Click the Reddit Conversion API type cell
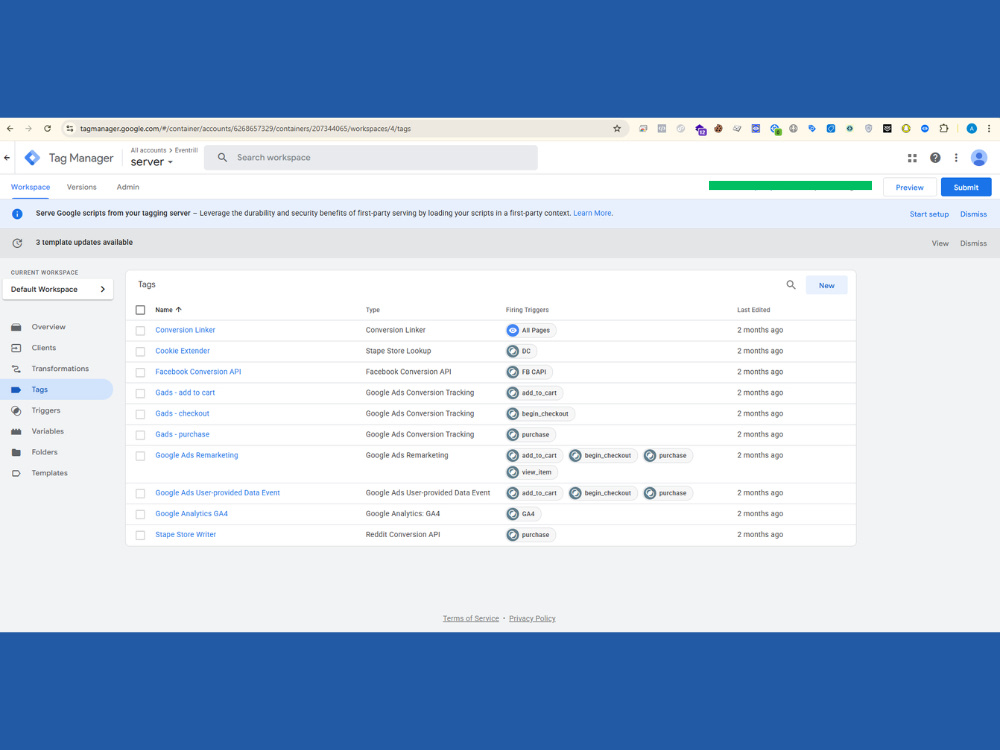Screen dimensions: 1000x750 click(402, 535)
